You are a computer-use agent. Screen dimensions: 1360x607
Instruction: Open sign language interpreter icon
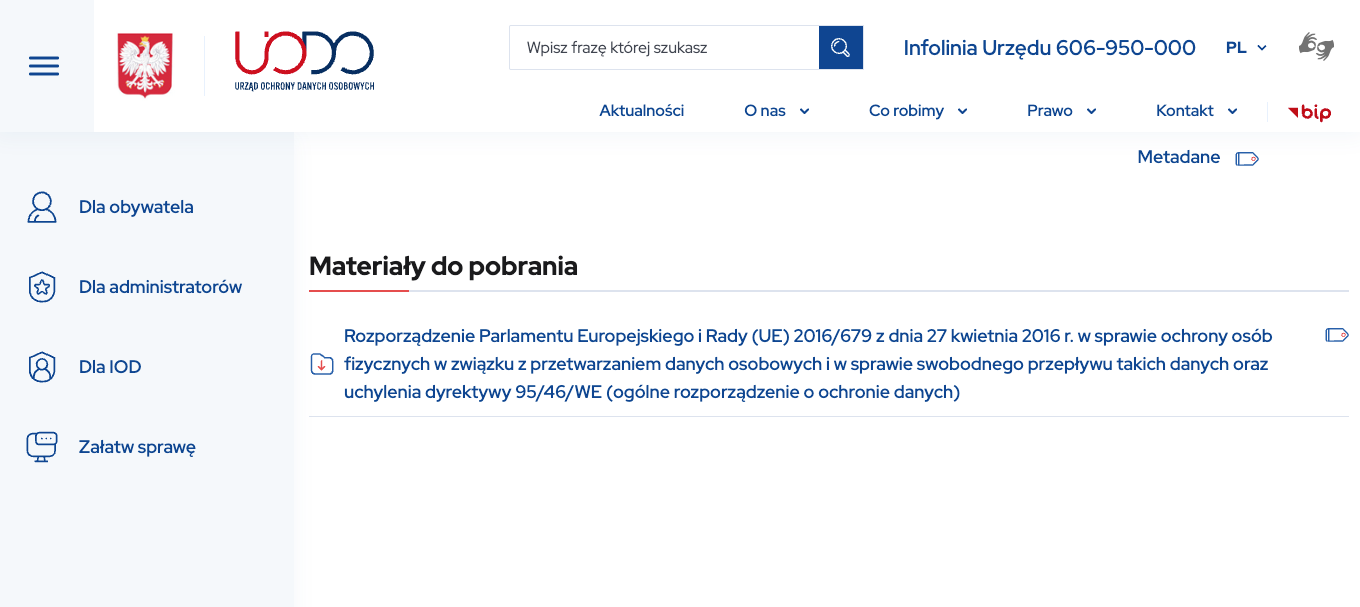click(1316, 47)
